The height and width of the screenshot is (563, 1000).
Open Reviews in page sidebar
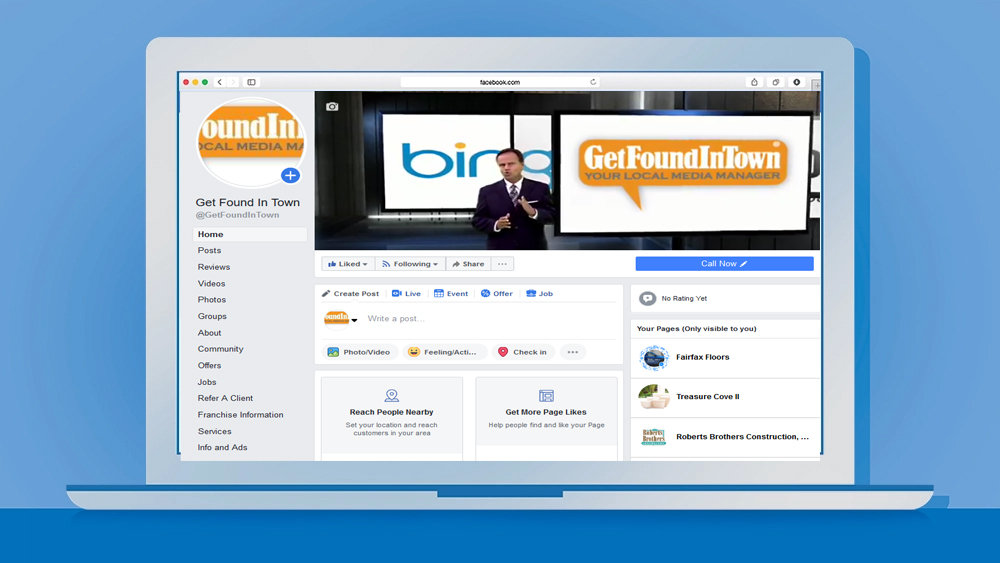coord(214,267)
